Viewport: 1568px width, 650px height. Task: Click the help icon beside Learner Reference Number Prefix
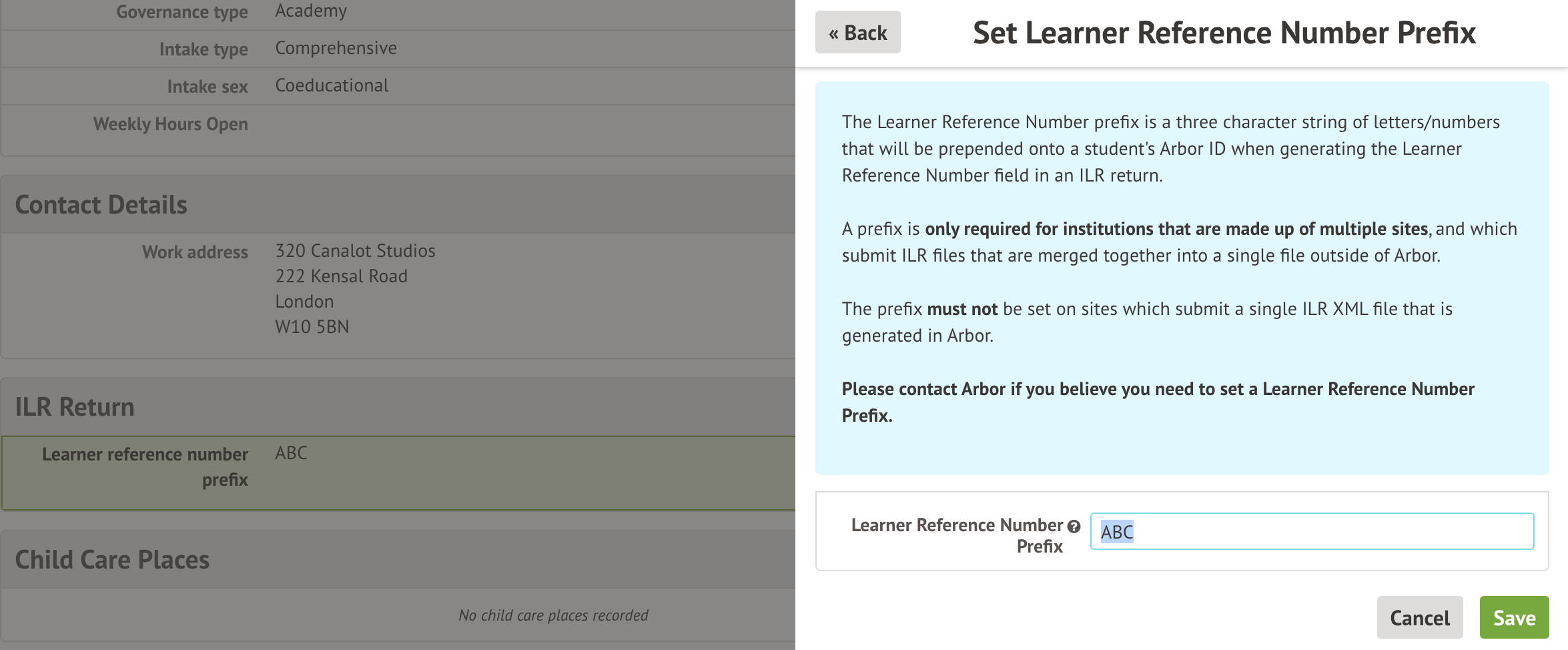[x=1073, y=526]
